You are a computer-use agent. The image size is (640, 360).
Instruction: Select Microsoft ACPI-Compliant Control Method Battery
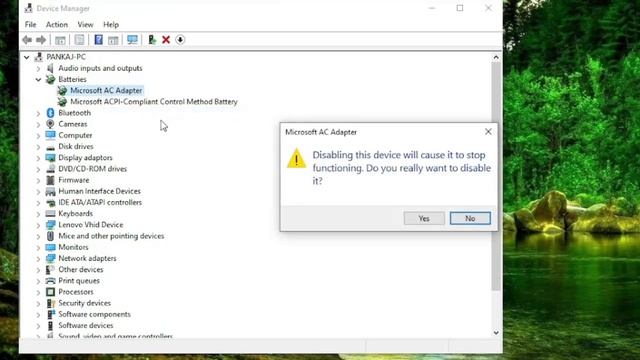154,102
